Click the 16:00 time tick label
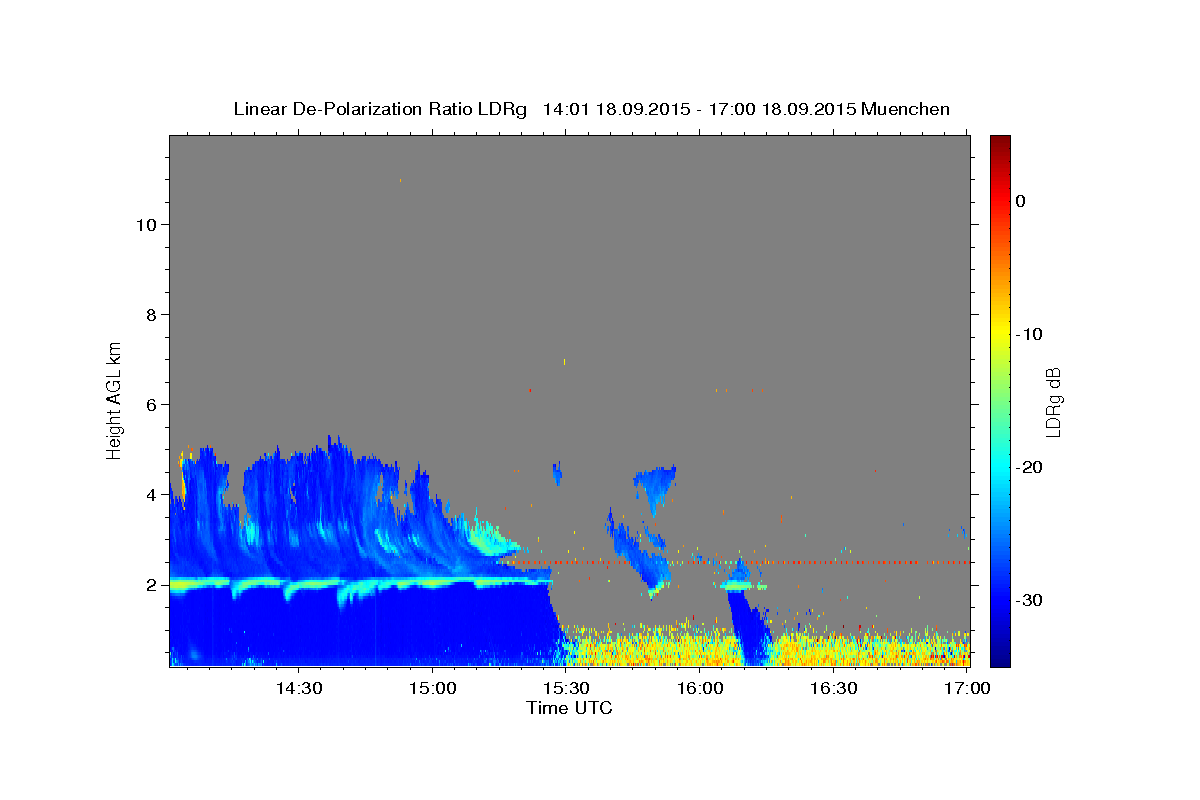 (x=699, y=688)
